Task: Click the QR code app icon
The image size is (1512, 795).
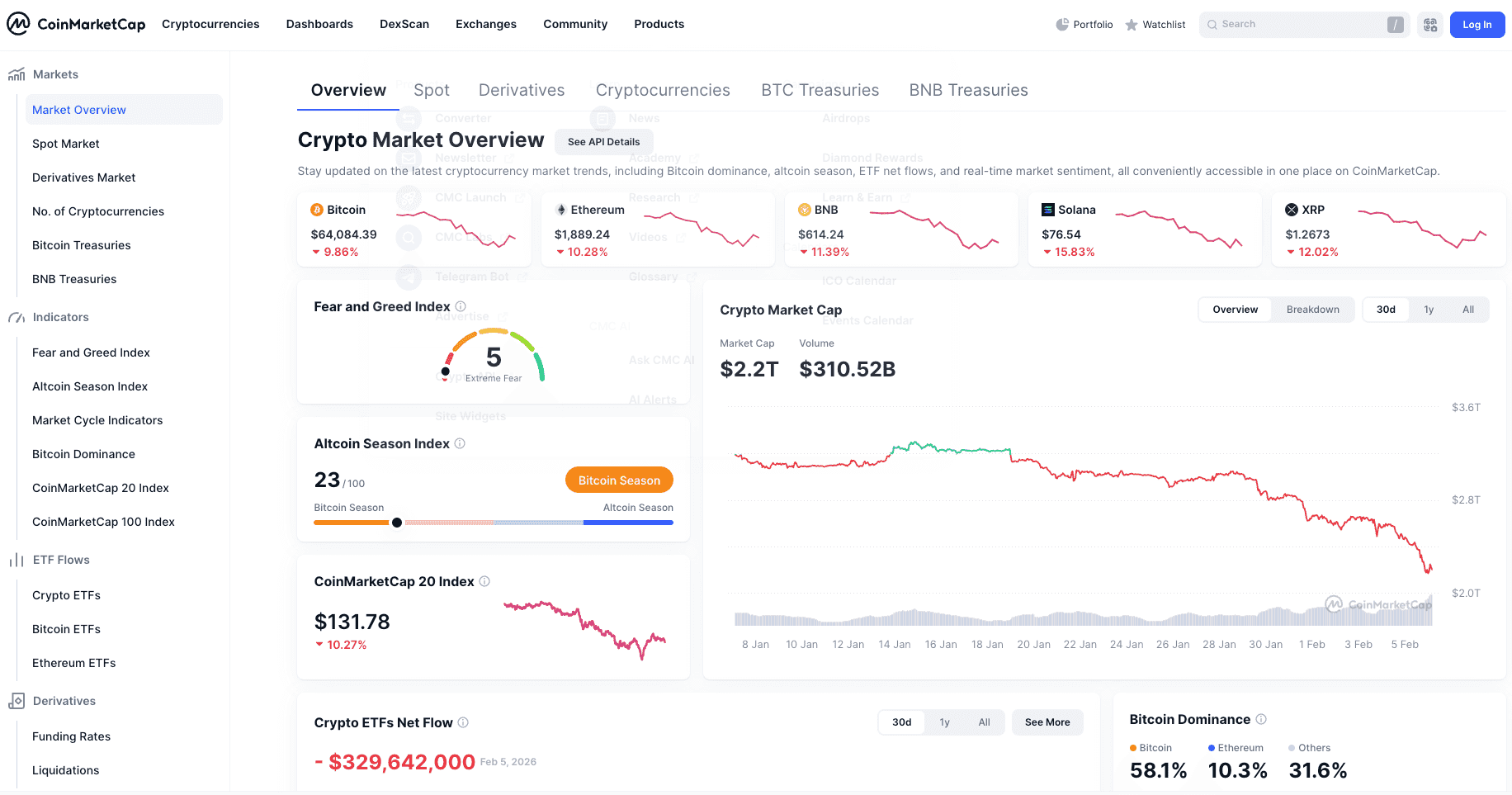Action: 1430,25
